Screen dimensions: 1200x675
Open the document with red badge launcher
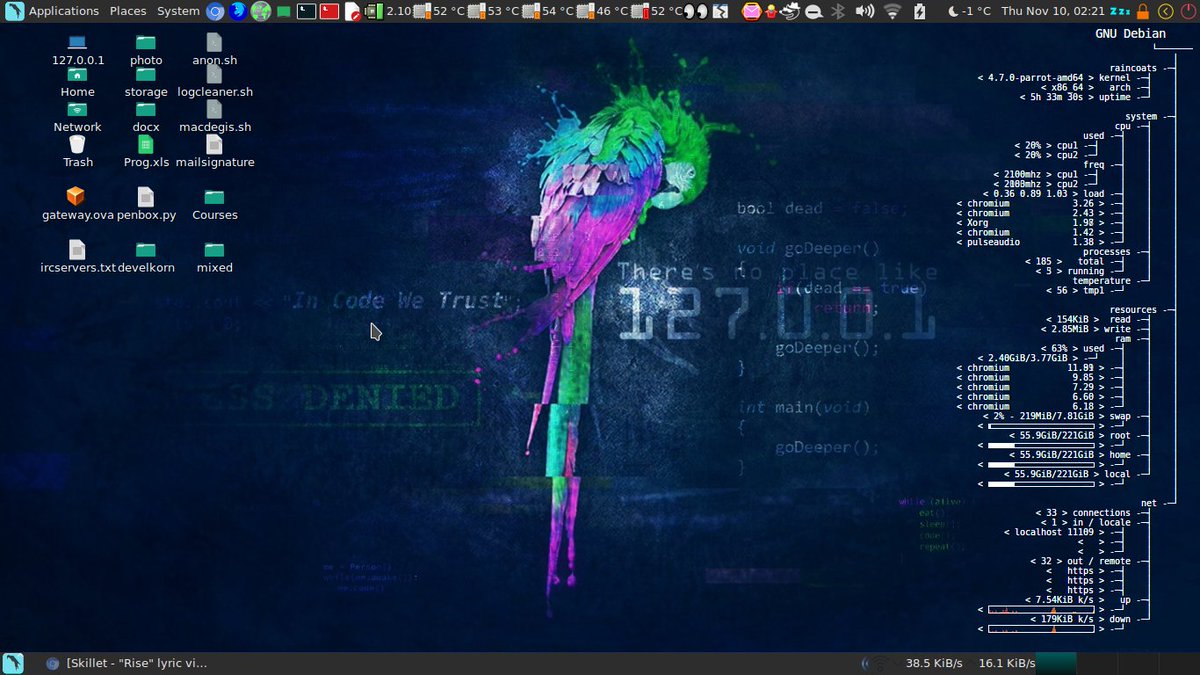click(x=352, y=12)
